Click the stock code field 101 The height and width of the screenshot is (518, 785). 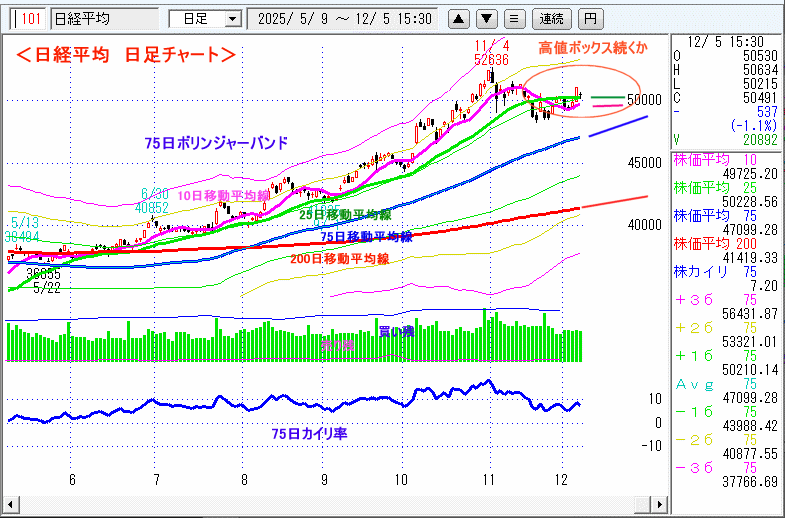pyautogui.click(x=29, y=19)
